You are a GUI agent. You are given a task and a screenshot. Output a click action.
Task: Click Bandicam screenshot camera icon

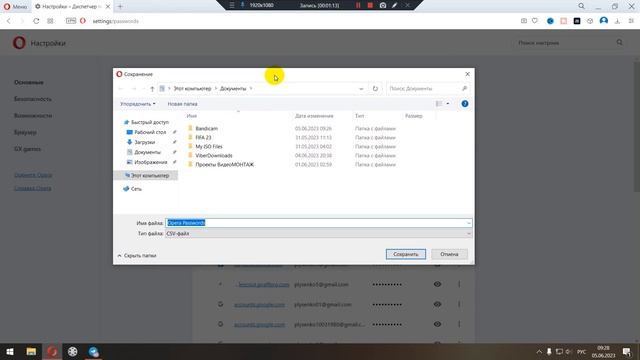[x=383, y=5]
